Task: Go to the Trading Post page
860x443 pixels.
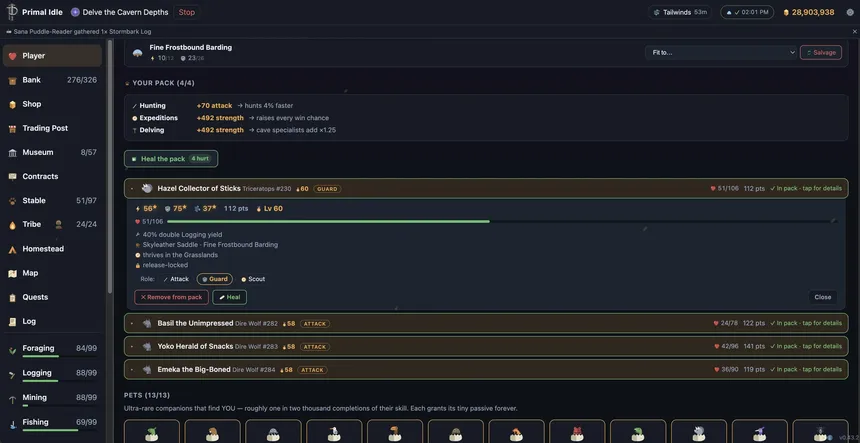Action: (52, 128)
